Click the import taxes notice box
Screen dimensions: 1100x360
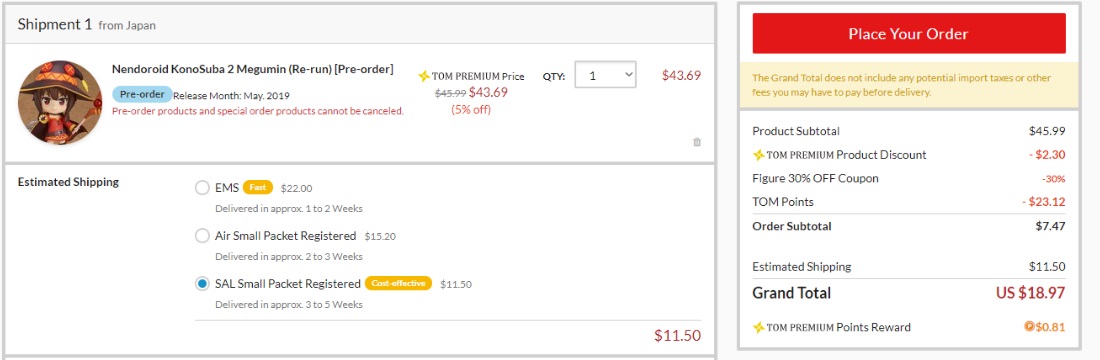pos(908,84)
